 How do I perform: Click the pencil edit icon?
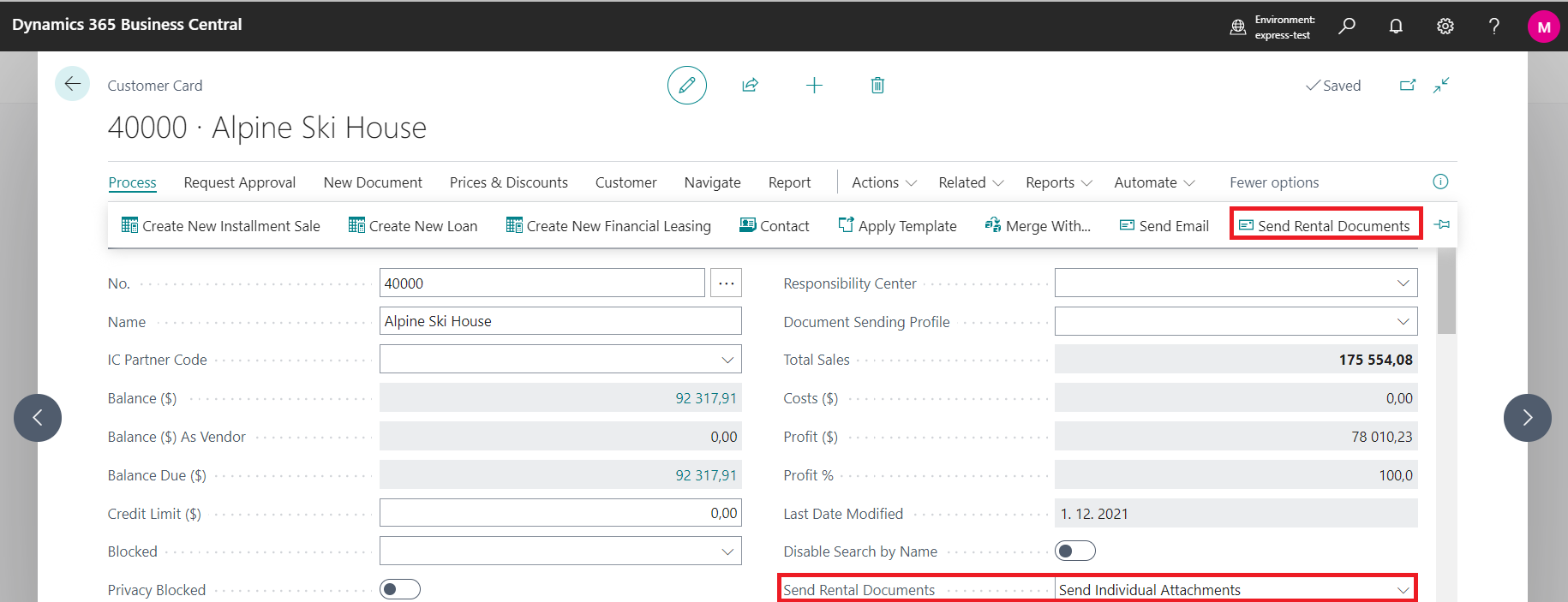pyautogui.click(x=686, y=86)
